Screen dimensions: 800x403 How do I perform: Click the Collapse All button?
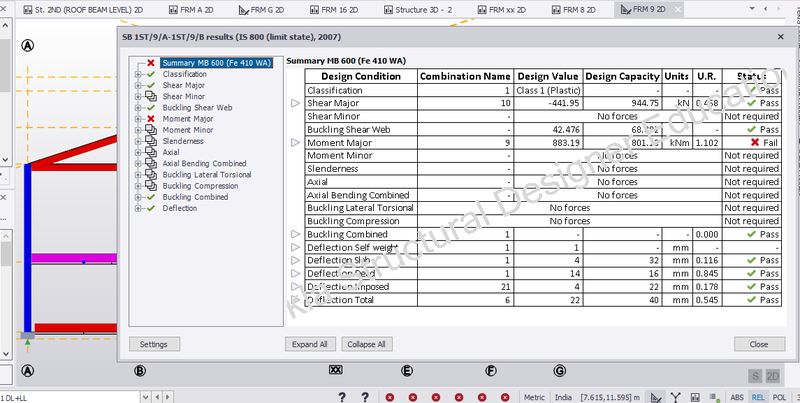point(366,344)
